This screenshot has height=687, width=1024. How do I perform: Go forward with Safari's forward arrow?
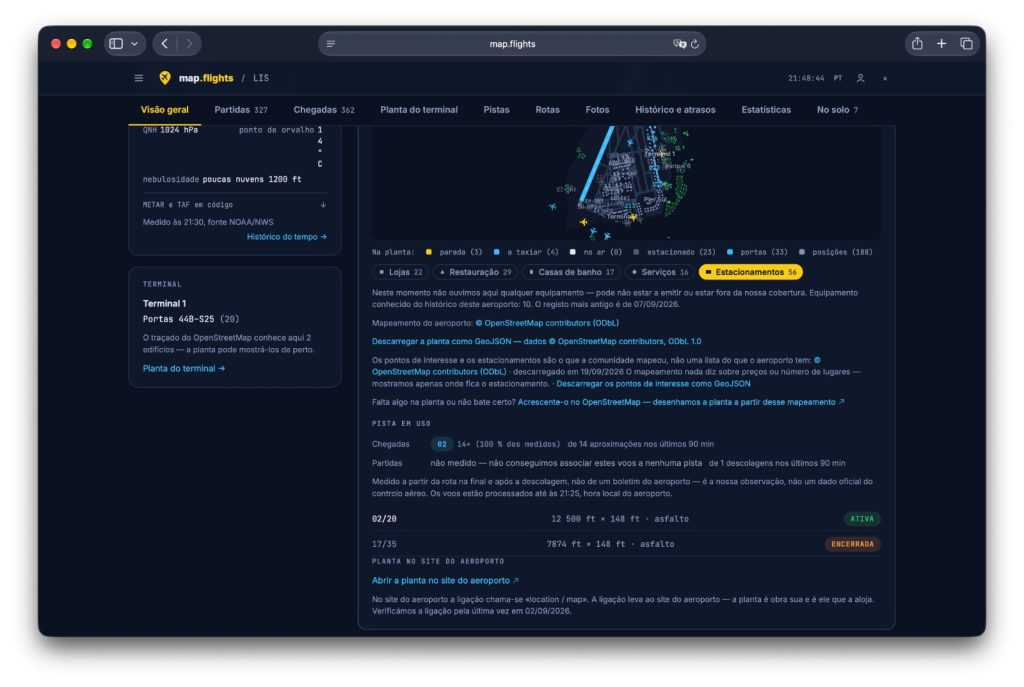pos(189,44)
